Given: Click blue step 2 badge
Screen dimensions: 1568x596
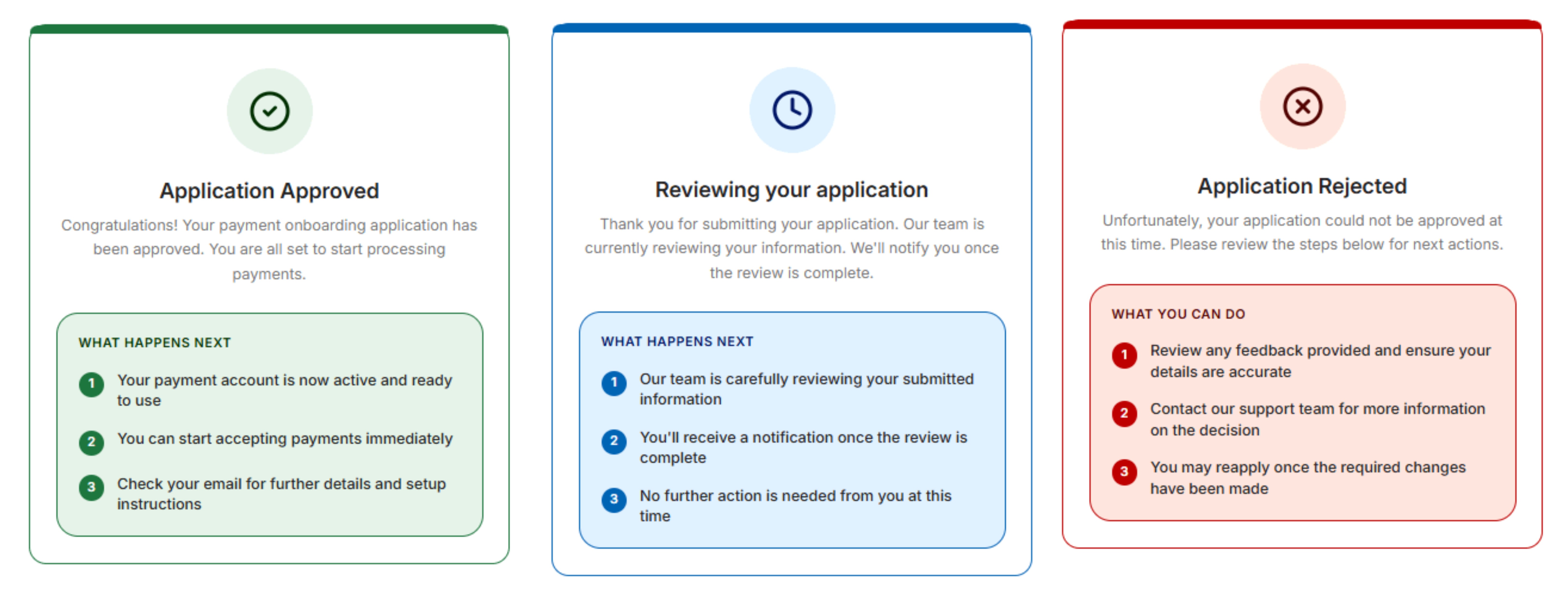Looking at the screenshot, I should 614,441.
